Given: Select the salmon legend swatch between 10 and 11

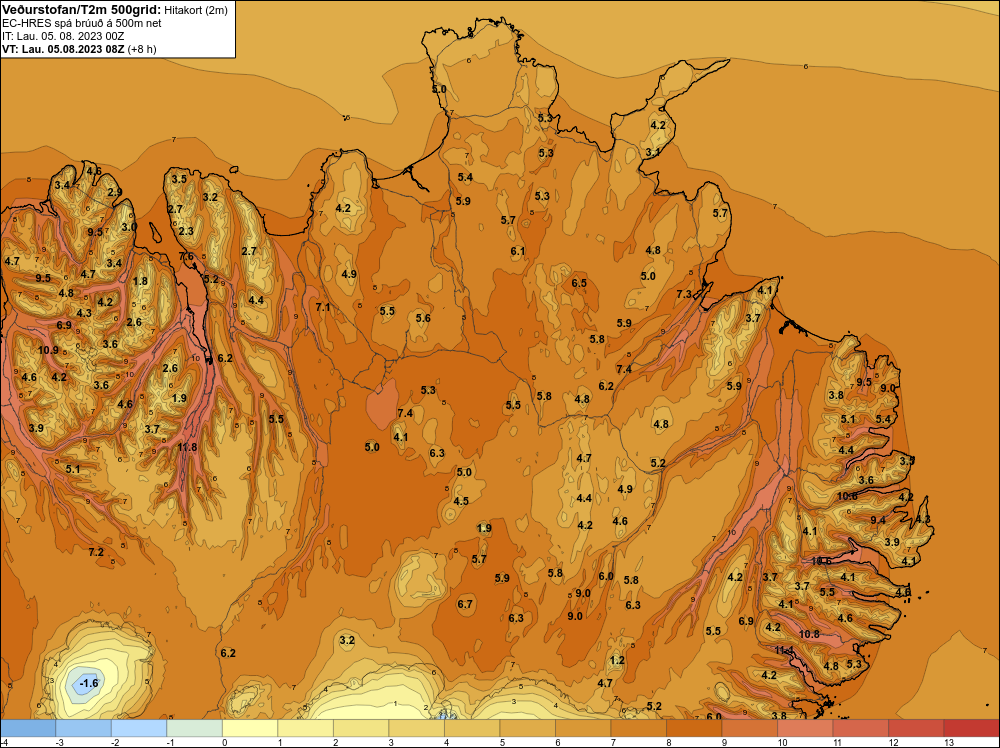Looking at the screenshot, I should pos(805,728).
